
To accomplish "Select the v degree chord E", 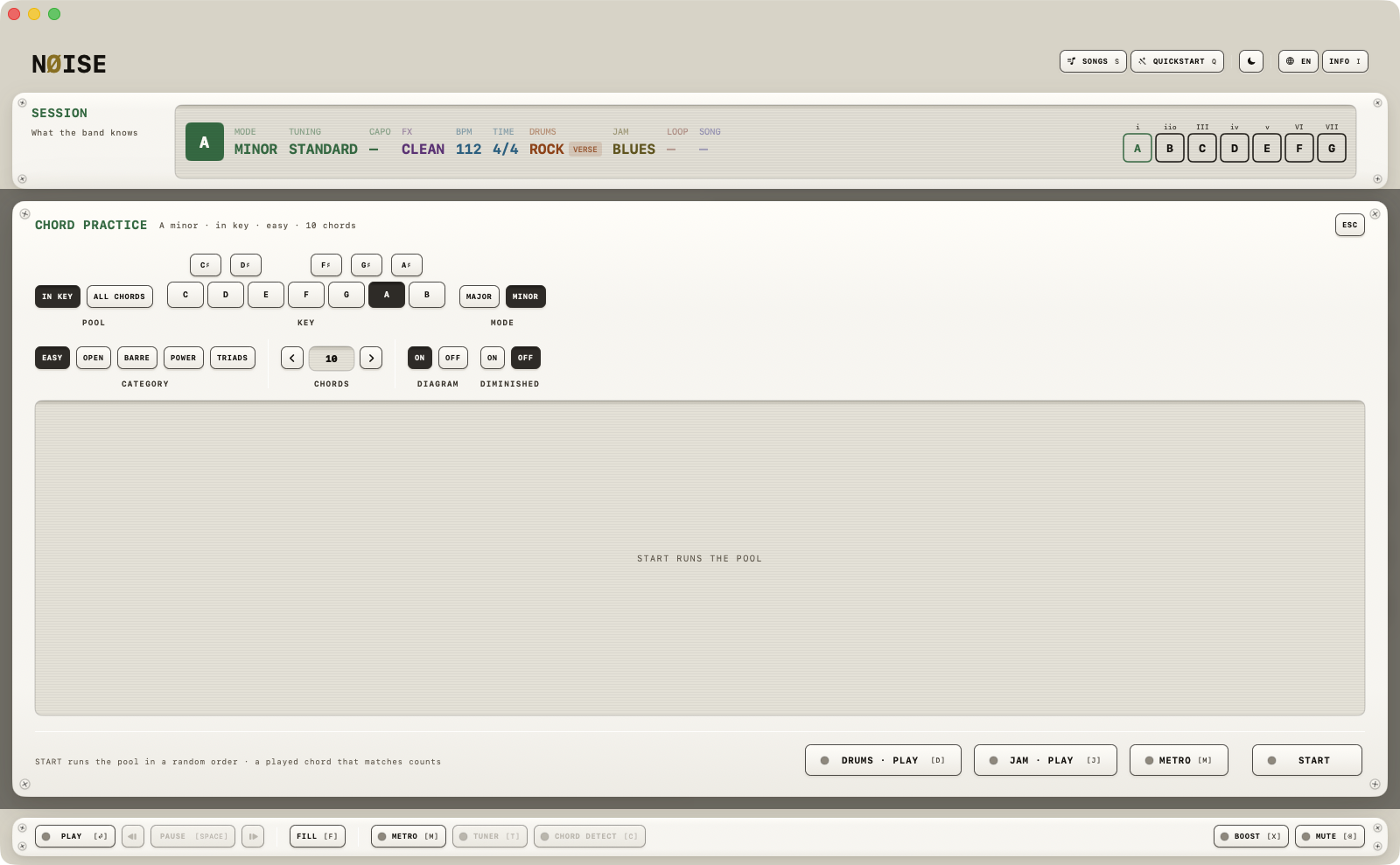I will click(1267, 148).
